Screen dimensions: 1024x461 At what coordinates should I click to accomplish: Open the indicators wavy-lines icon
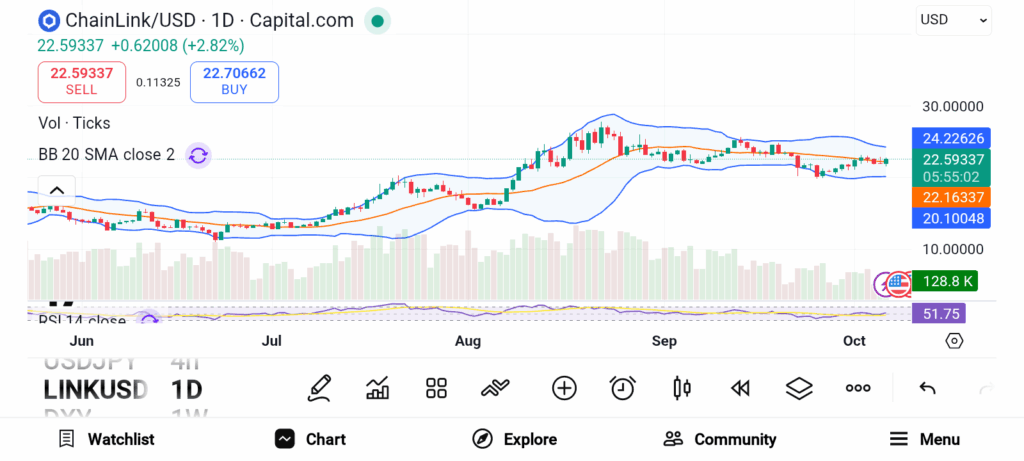496,388
